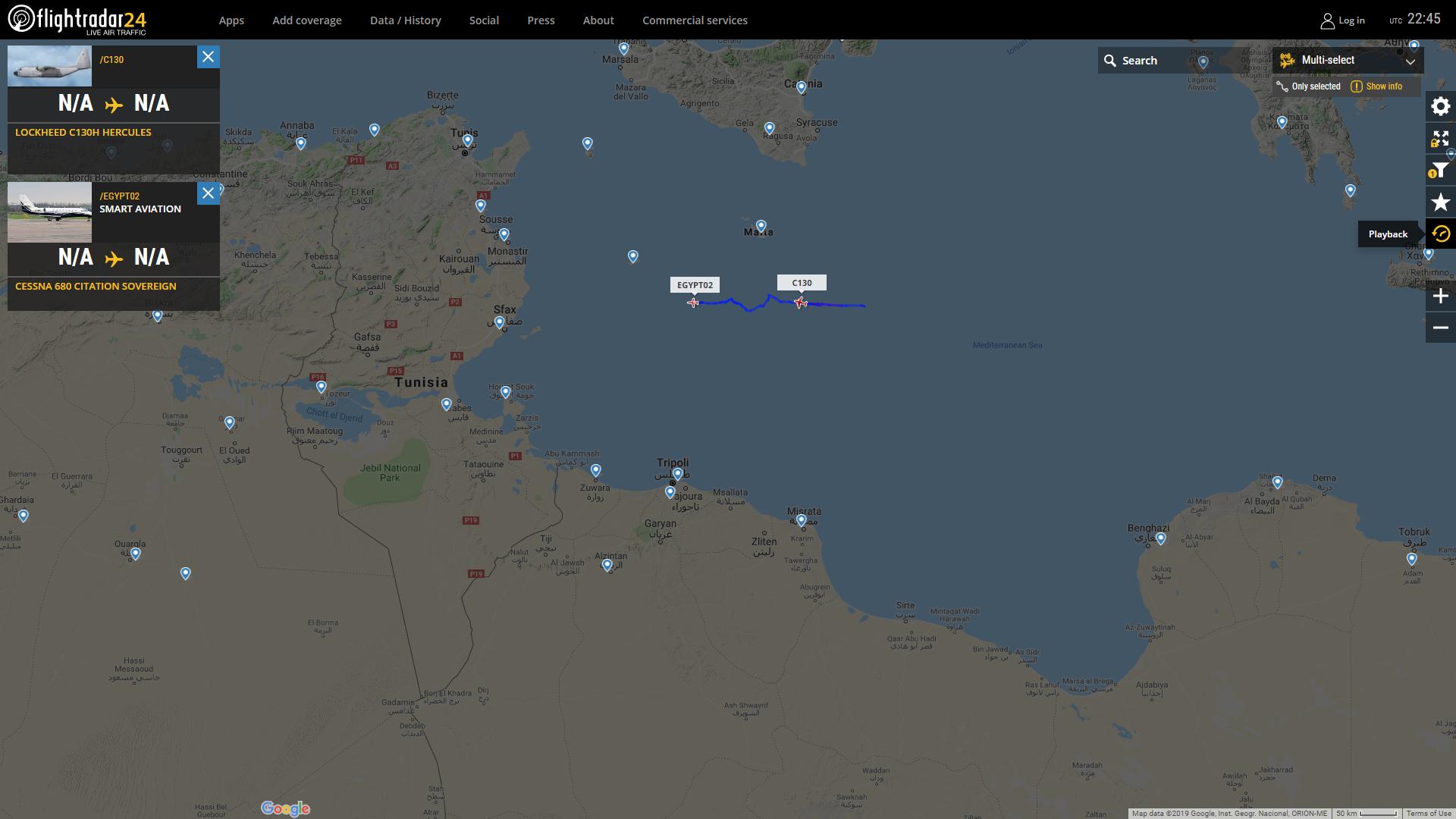1456x819 pixels.
Task: Click the C130 Hercules aircraft thumbnail
Action: click(49, 66)
